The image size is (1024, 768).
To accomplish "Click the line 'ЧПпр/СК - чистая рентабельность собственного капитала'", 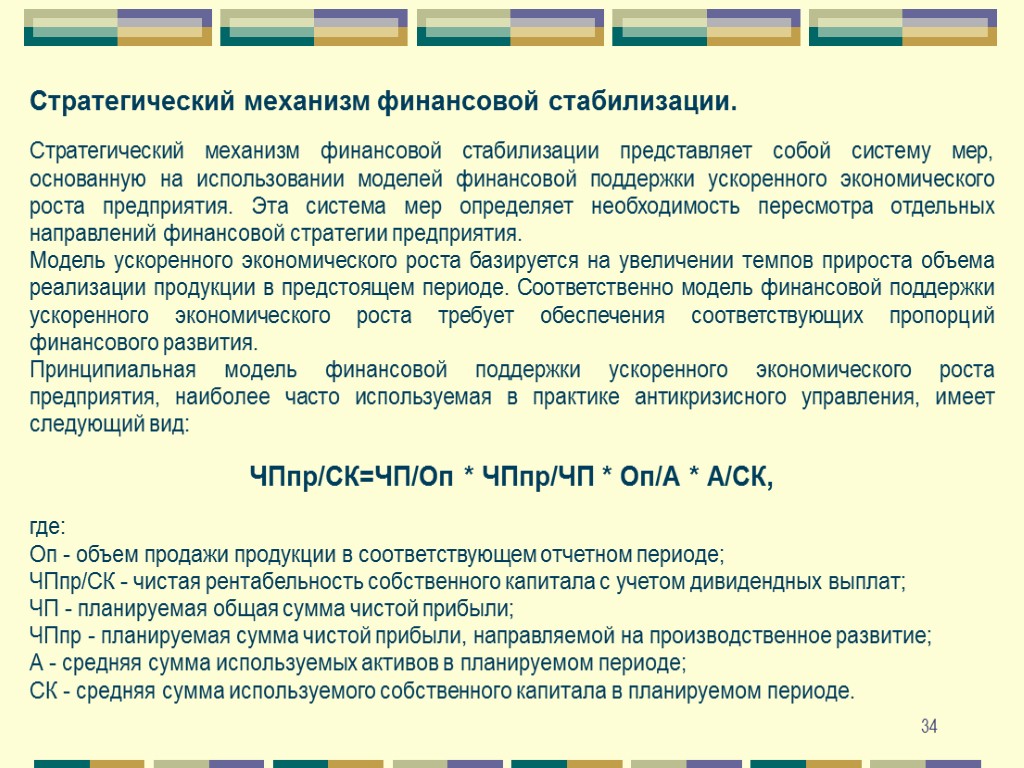I will [x=468, y=581].
